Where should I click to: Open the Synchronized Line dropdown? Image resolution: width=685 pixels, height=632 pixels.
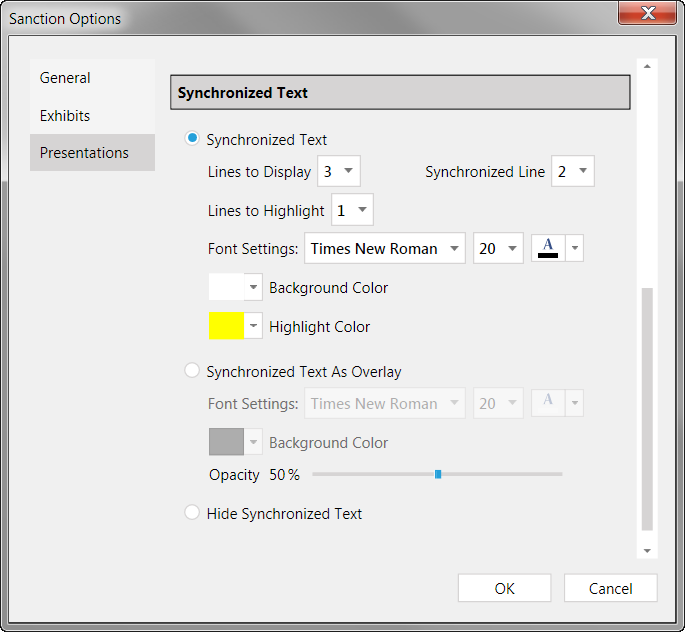(x=573, y=171)
